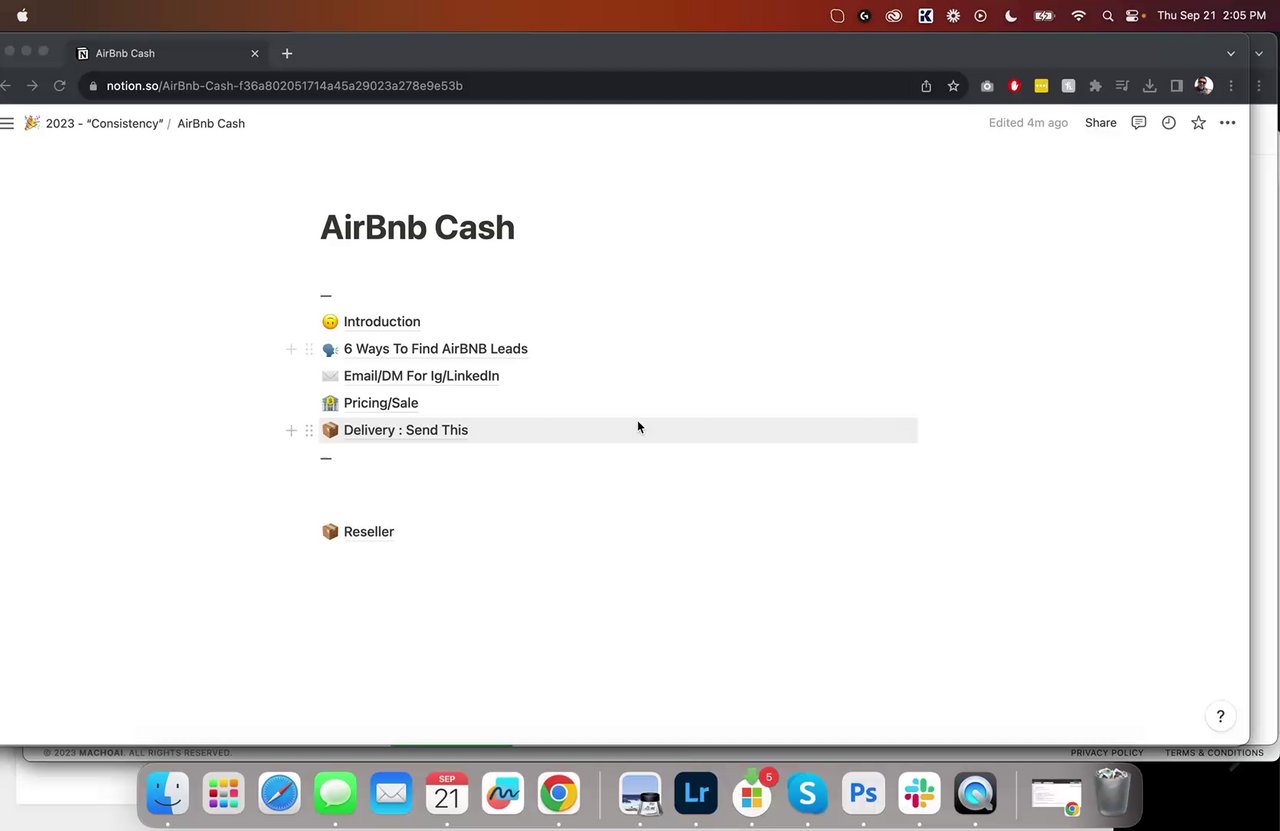This screenshot has height=831, width=1280.
Task: Click Share in Notion top bar
Action: coord(1100,123)
